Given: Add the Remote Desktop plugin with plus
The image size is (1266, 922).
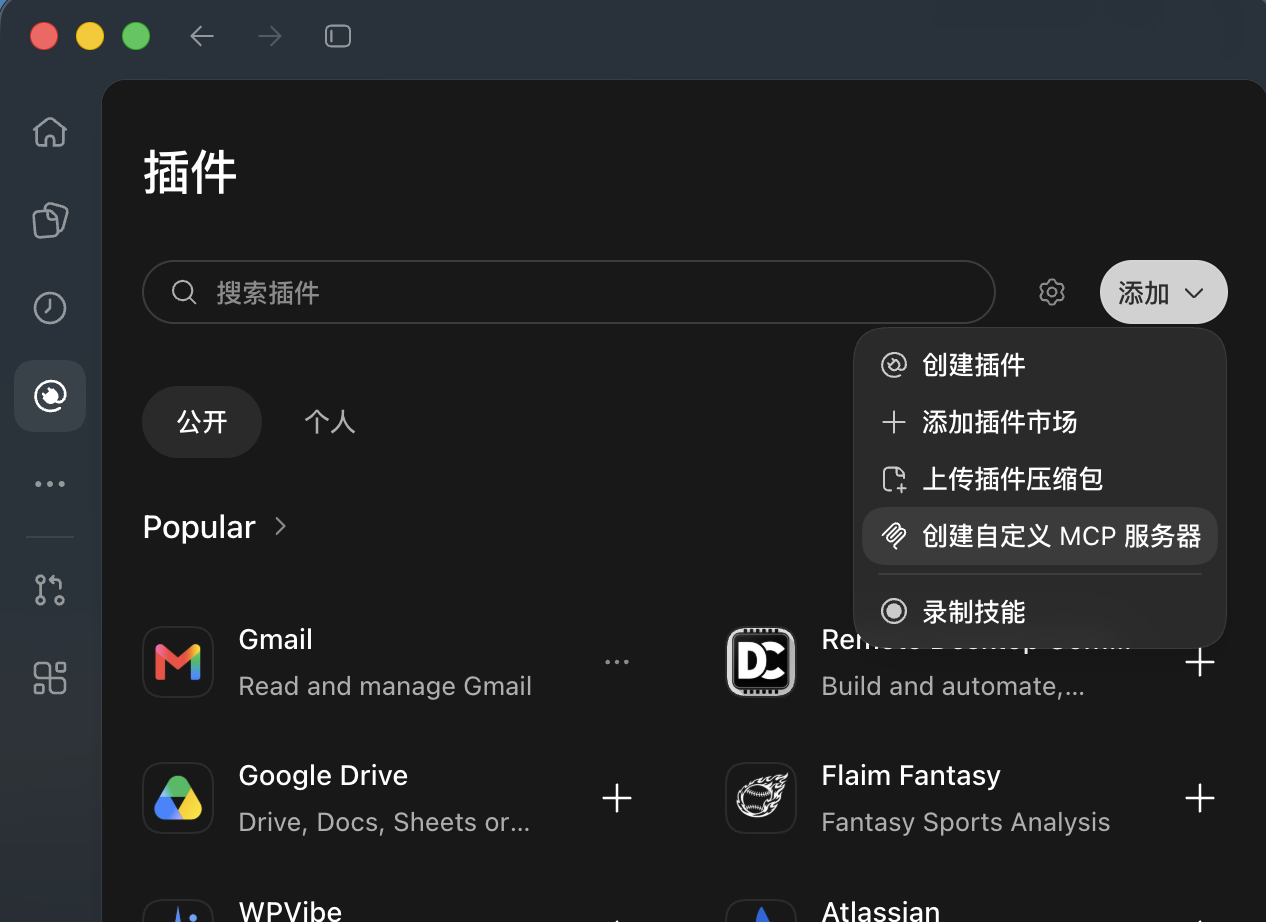Looking at the screenshot, I should (1199, 662).
